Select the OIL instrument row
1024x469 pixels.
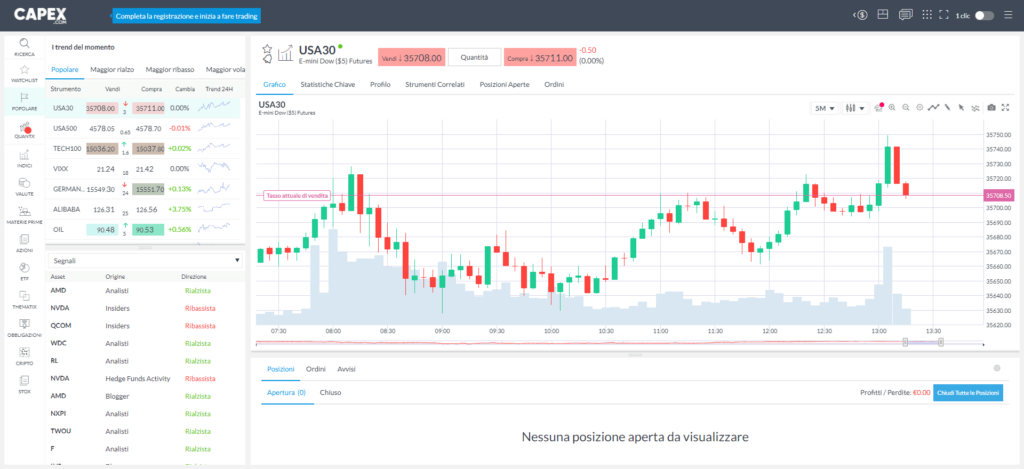point(143,230)
